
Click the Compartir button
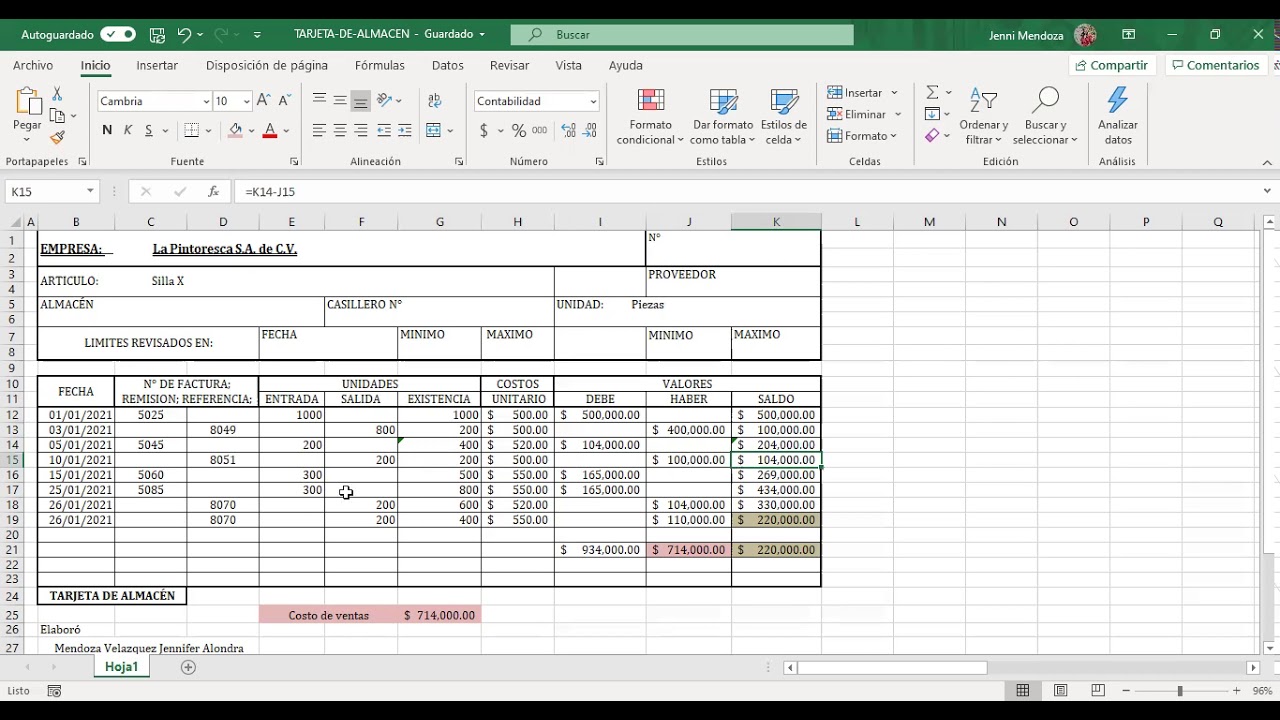click(x=1112, y=65)
